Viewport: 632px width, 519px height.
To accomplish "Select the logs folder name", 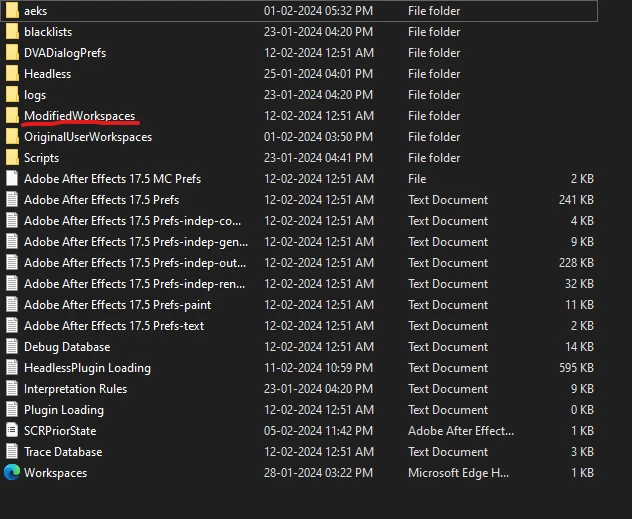I will pos(35,95).
